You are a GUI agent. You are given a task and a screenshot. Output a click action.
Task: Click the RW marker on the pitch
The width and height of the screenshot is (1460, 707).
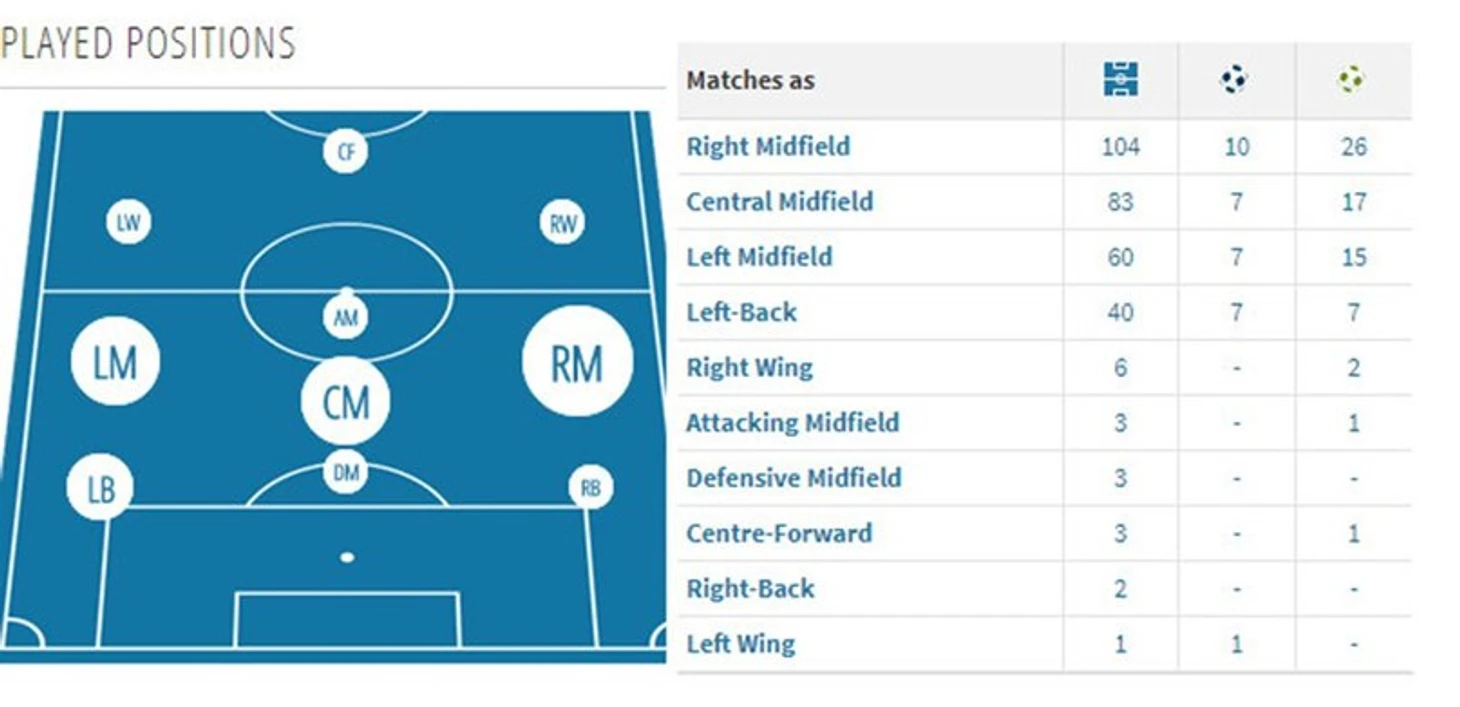pyautogui.click(x=562, y=222)
